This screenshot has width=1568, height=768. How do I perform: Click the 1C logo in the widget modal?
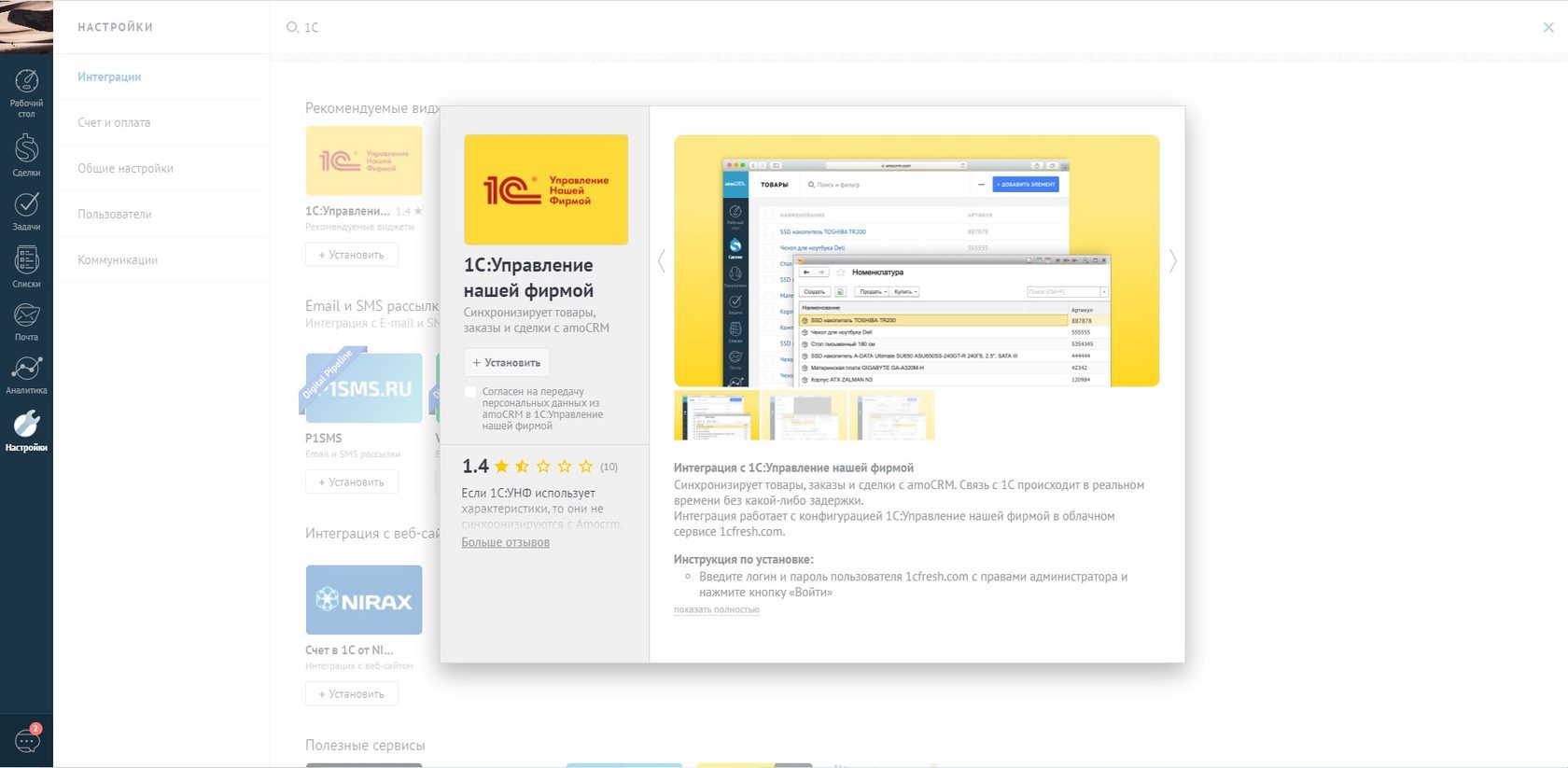pos(546,189)
